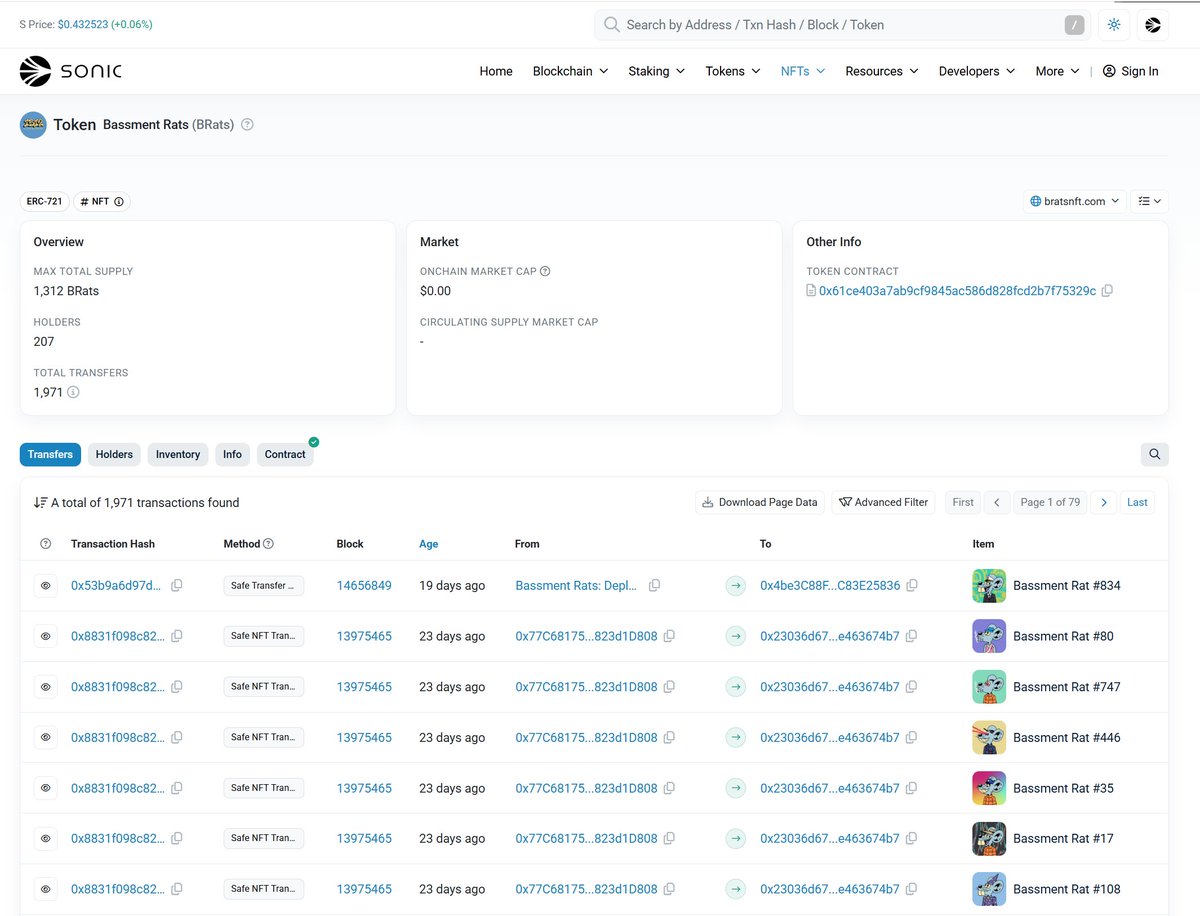The width and height of the screenshot is (1200, 916).
Task: Switch to the Contract tab
Action: [285, 454]
